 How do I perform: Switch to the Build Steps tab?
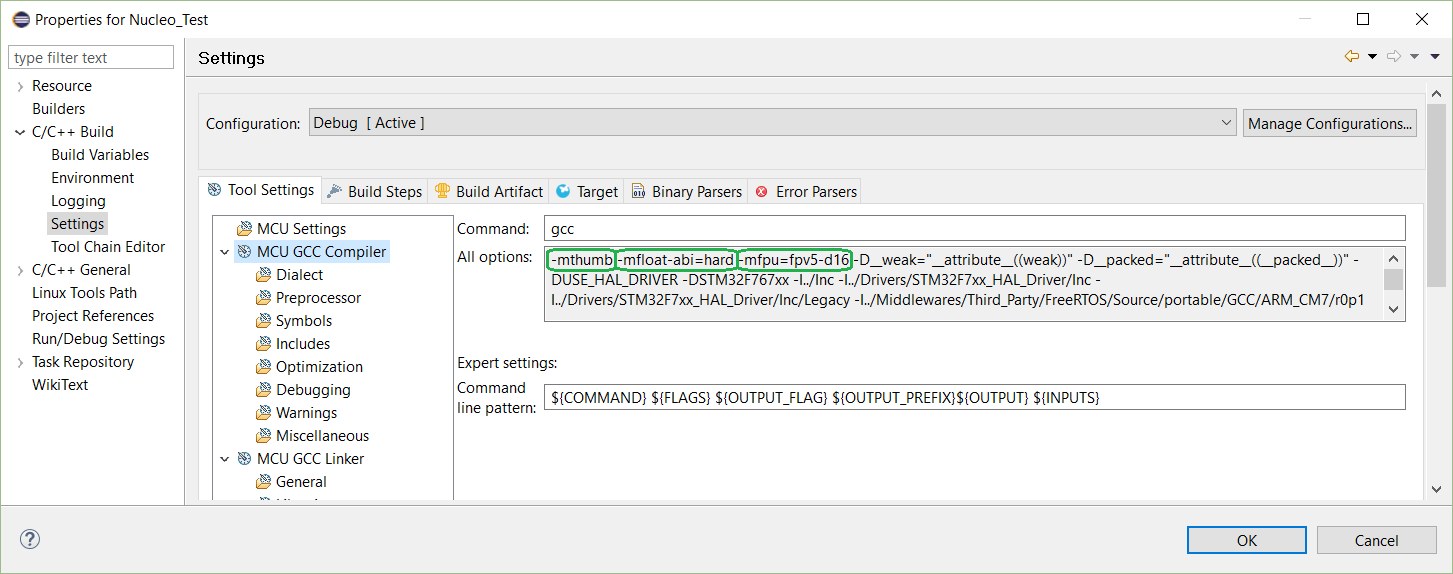coord(384,191)
